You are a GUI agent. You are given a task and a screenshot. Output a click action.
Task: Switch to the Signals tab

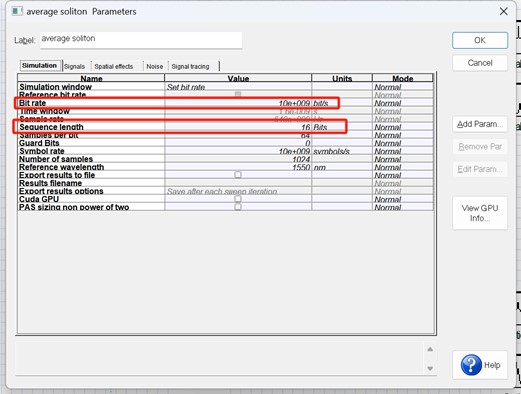pos(74,66)
